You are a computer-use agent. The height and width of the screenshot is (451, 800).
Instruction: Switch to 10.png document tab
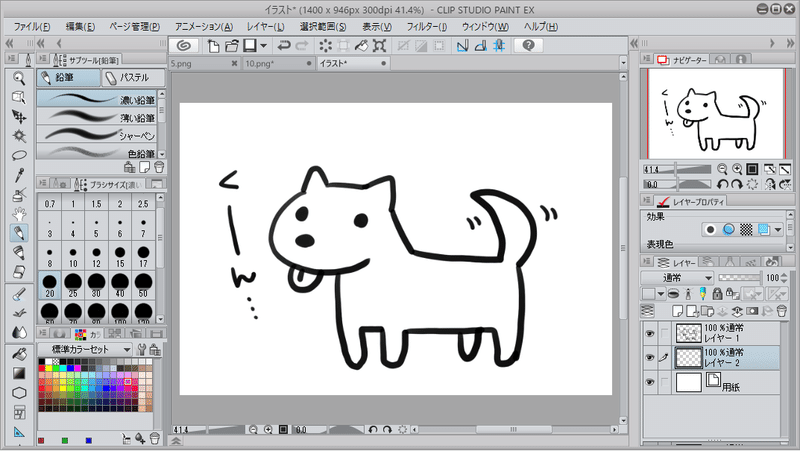[259, 64]
